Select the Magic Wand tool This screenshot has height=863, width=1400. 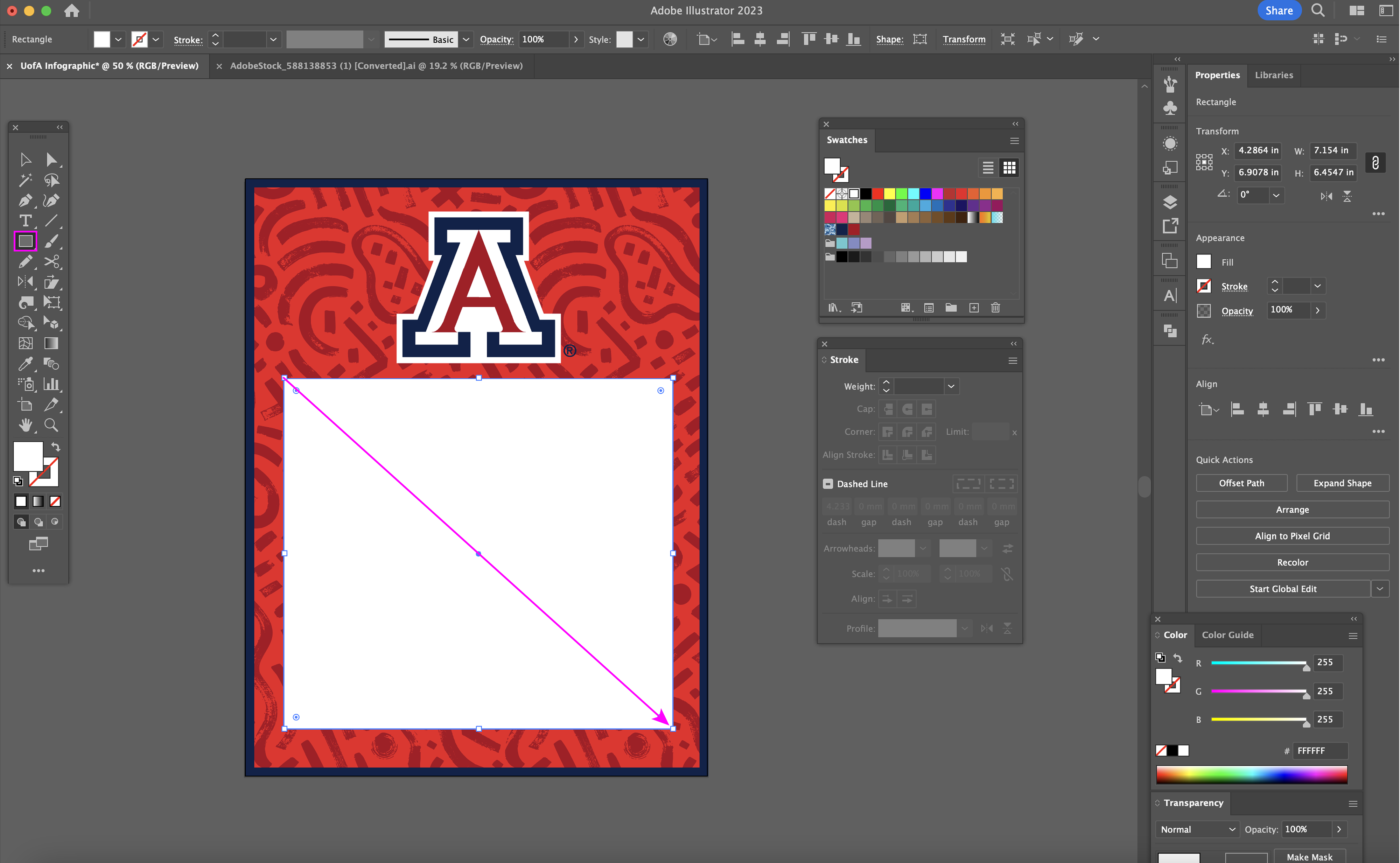tap(25, 180)
